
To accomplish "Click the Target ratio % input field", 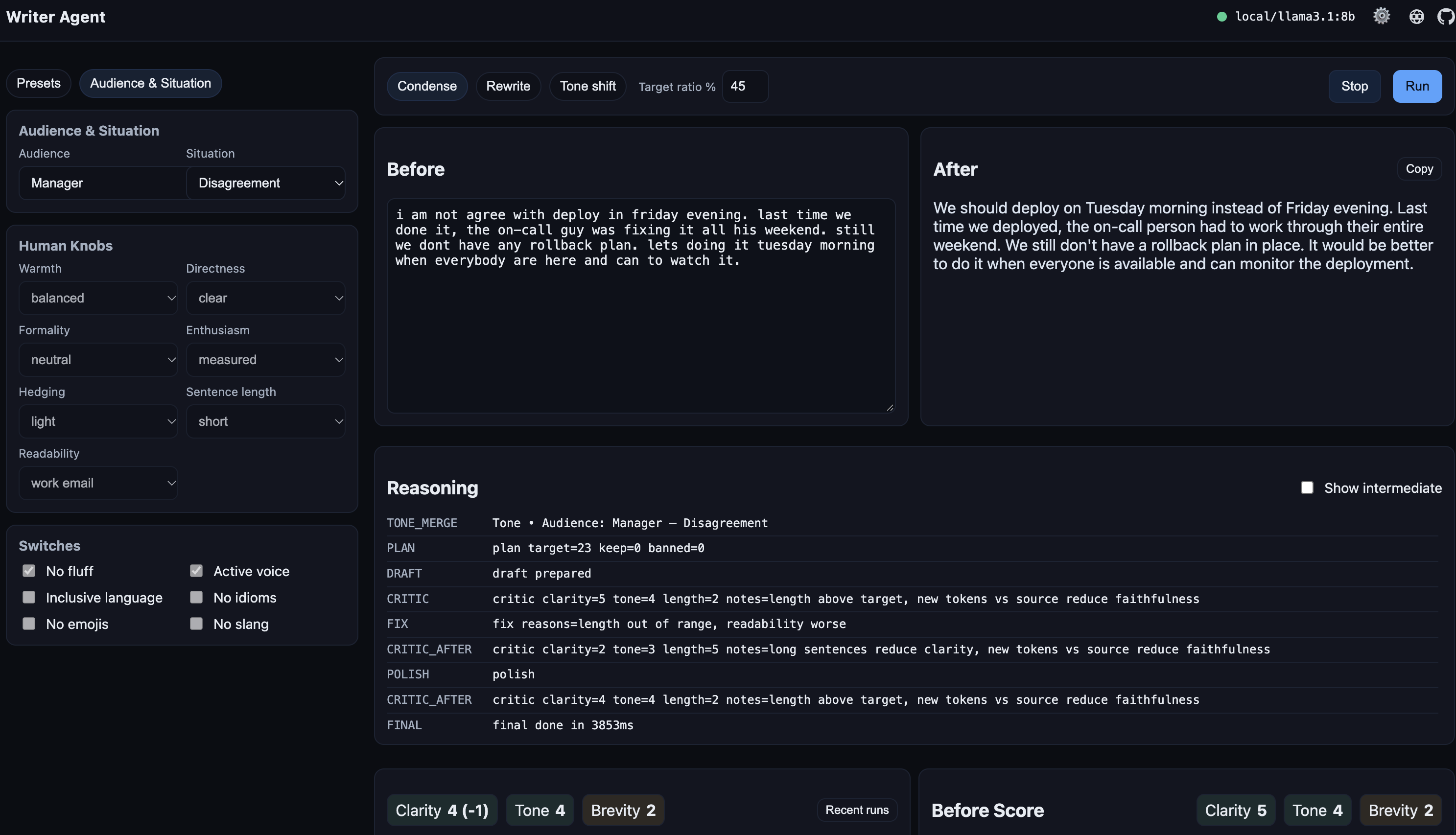I will tap(745, 86).
